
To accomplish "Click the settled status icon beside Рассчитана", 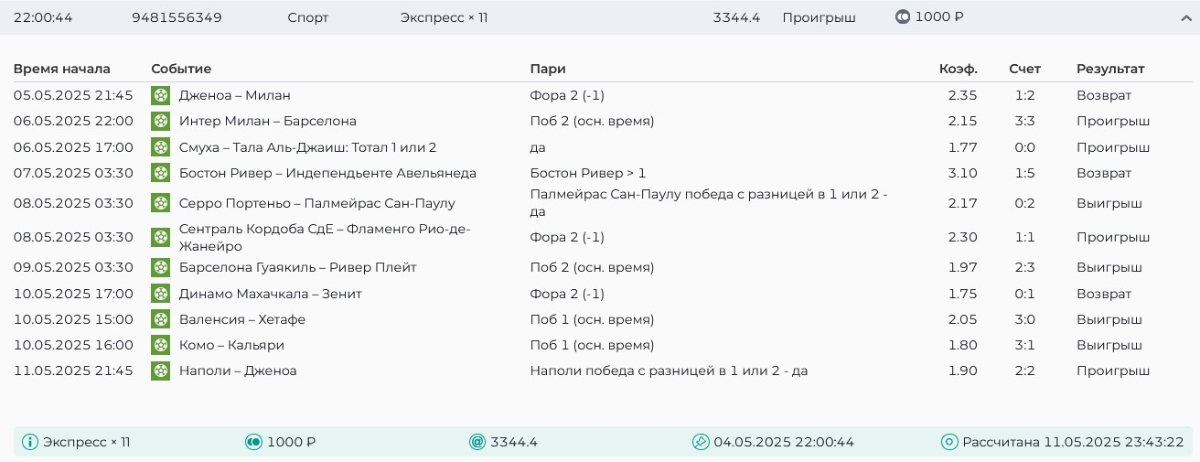I will tap(949, 442).
